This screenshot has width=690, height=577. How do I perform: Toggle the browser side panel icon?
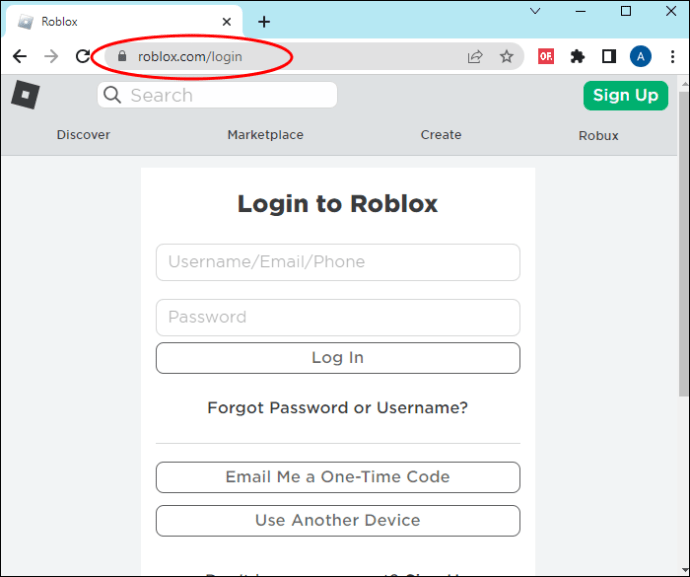point(609,56)
